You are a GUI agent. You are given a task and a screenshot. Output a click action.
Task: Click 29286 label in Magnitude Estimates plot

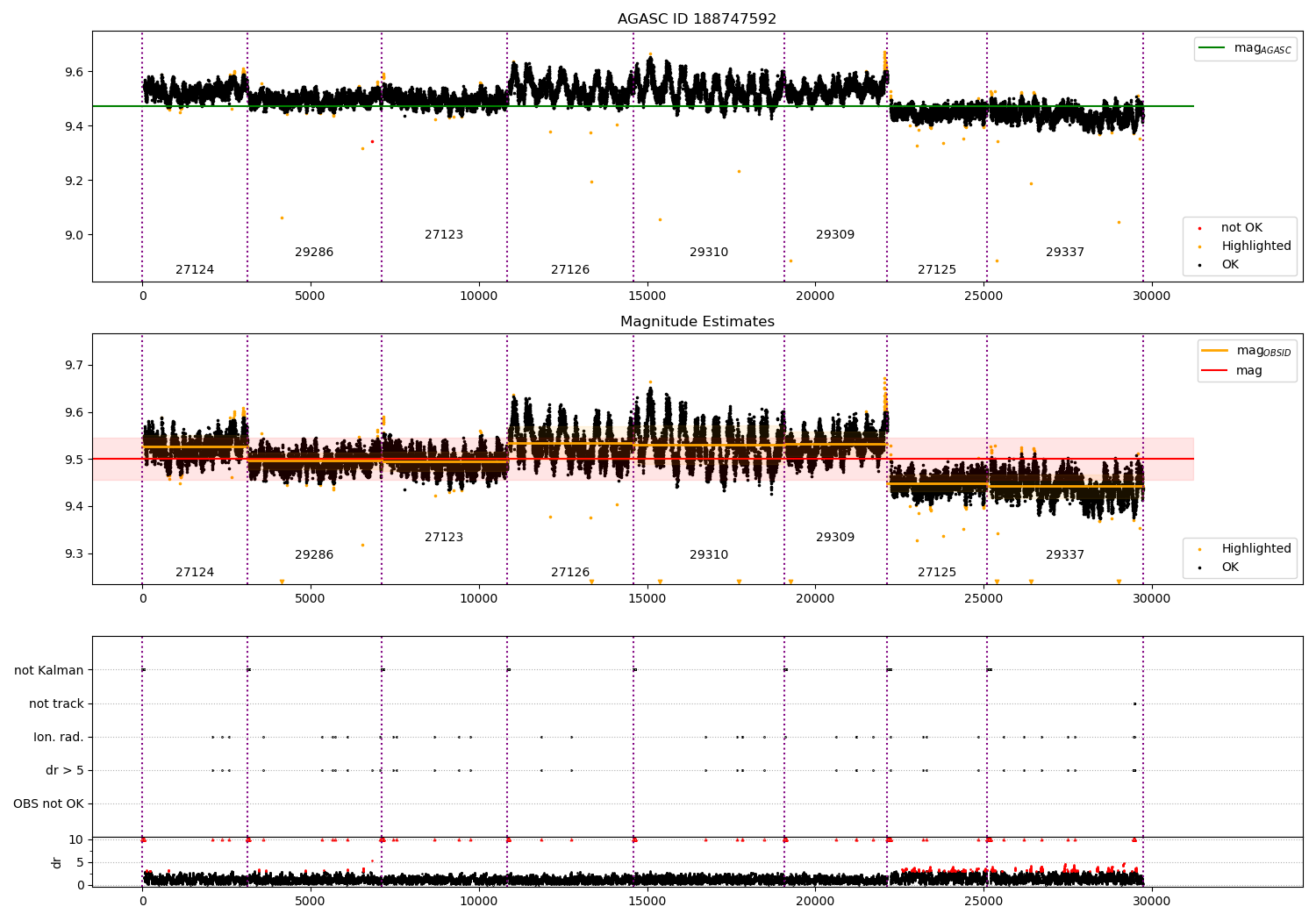pos(314,554)
